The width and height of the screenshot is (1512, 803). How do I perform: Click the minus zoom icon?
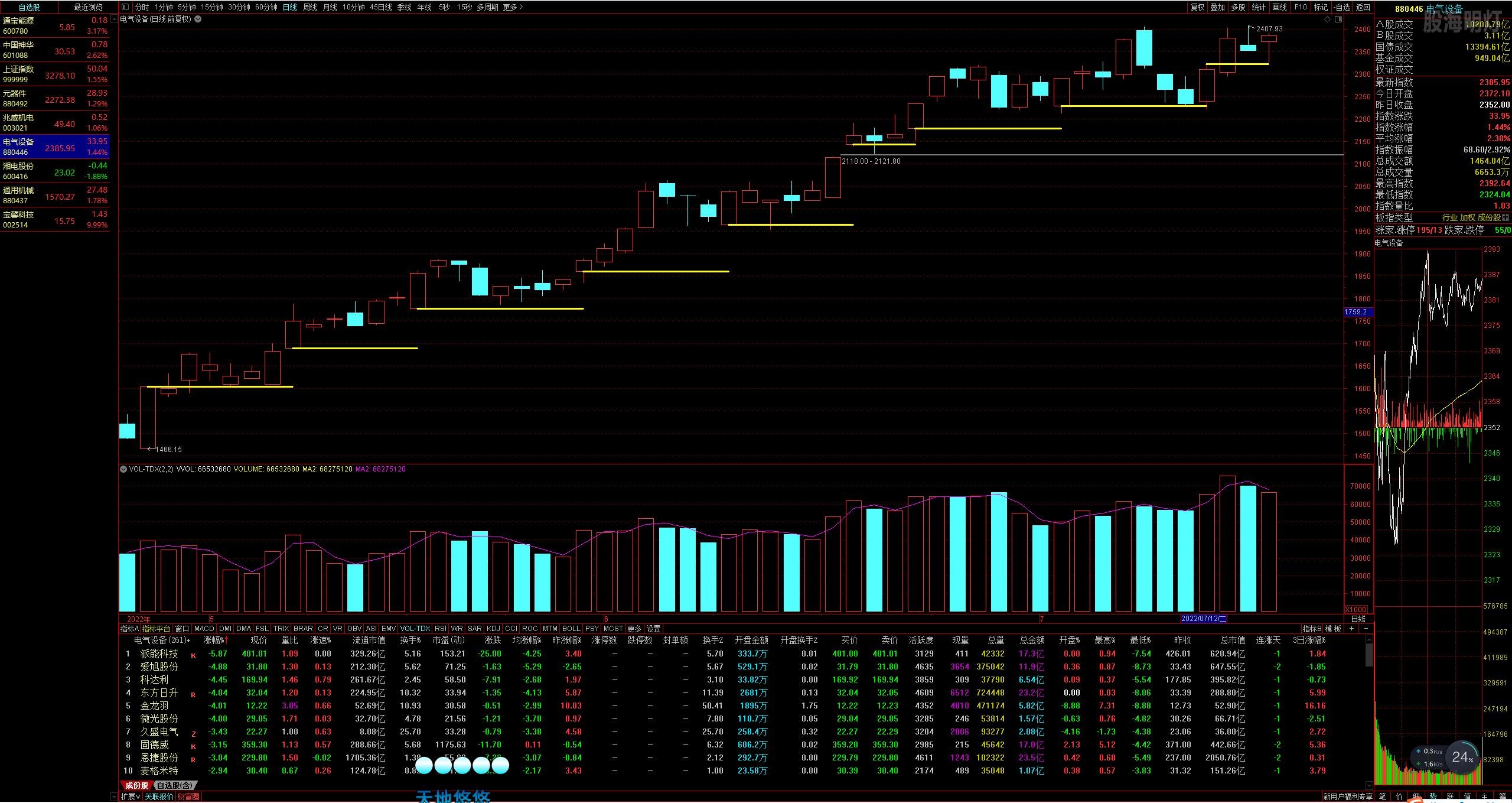coord(1366,629)
